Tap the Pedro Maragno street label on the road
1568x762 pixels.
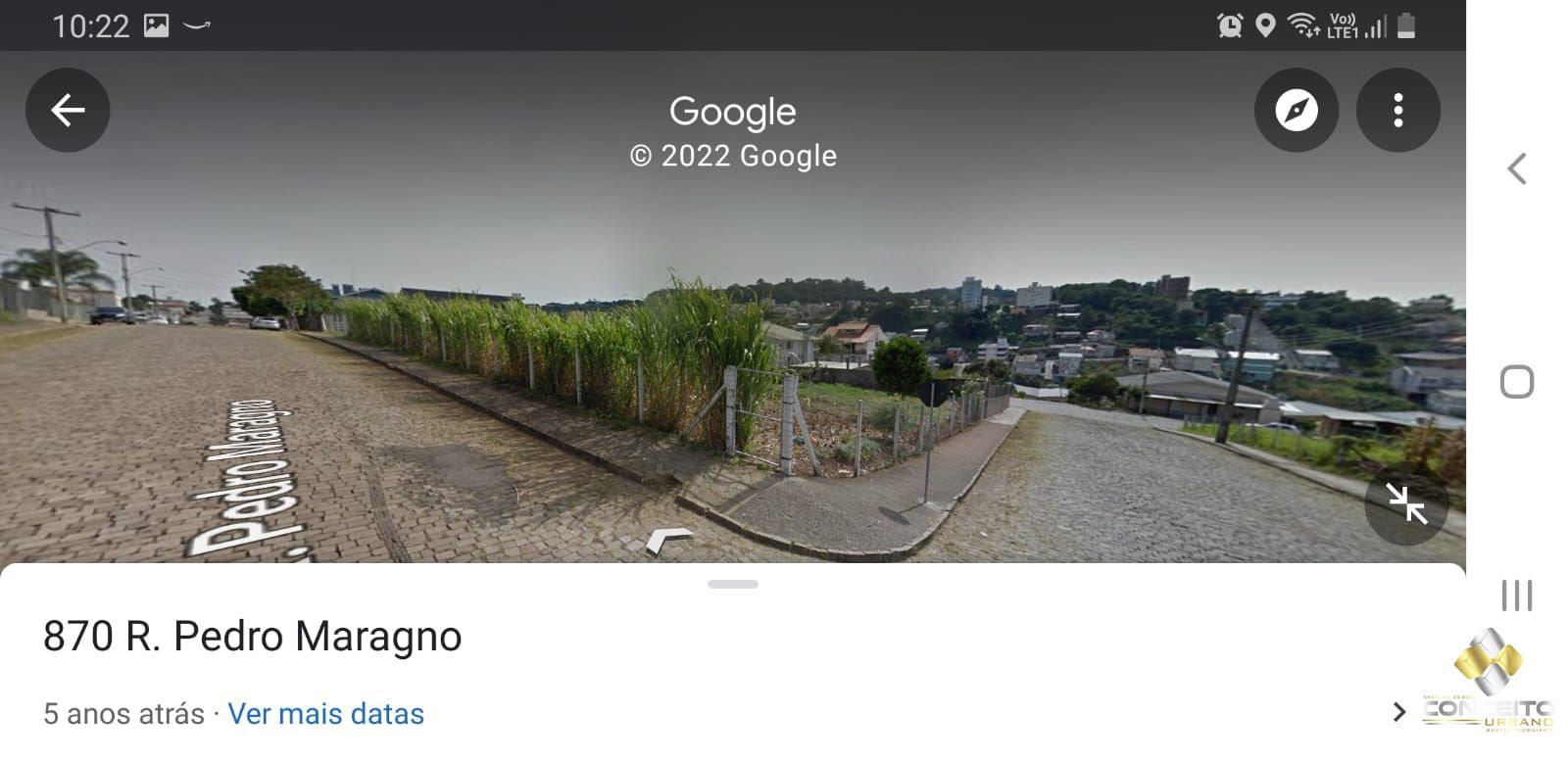[x=240, y=477]
